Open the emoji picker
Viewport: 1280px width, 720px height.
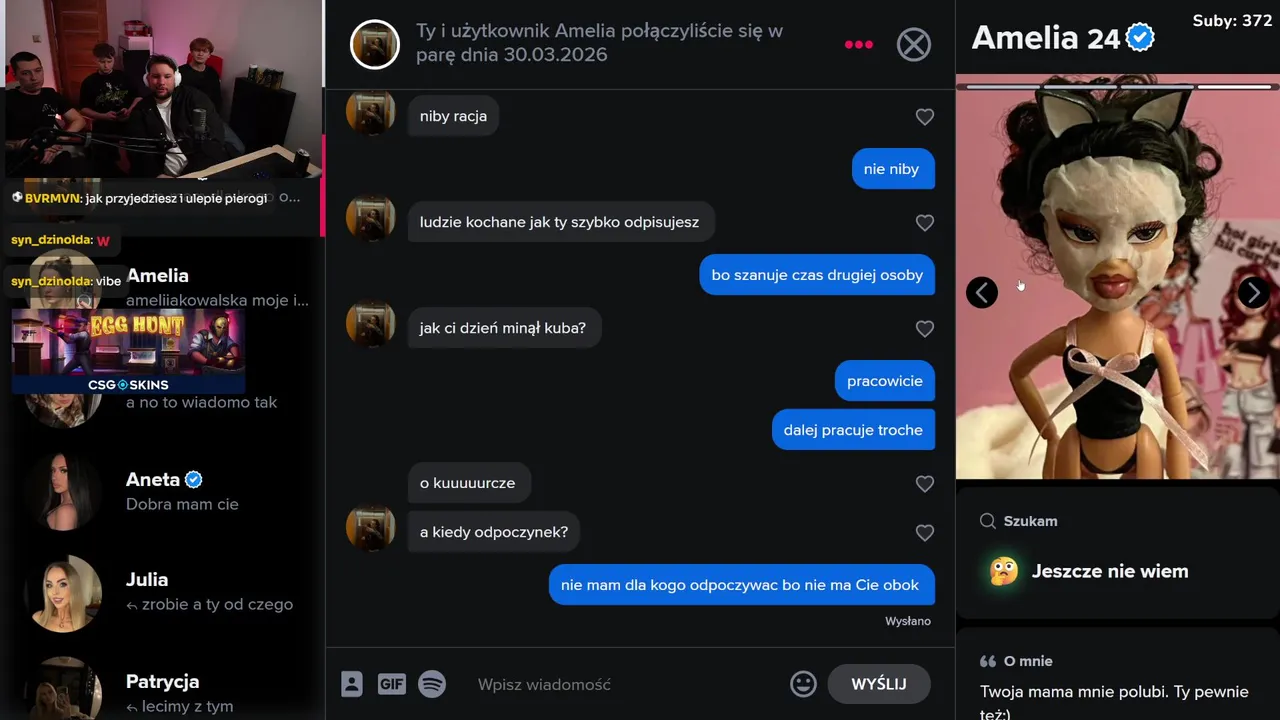803,684
